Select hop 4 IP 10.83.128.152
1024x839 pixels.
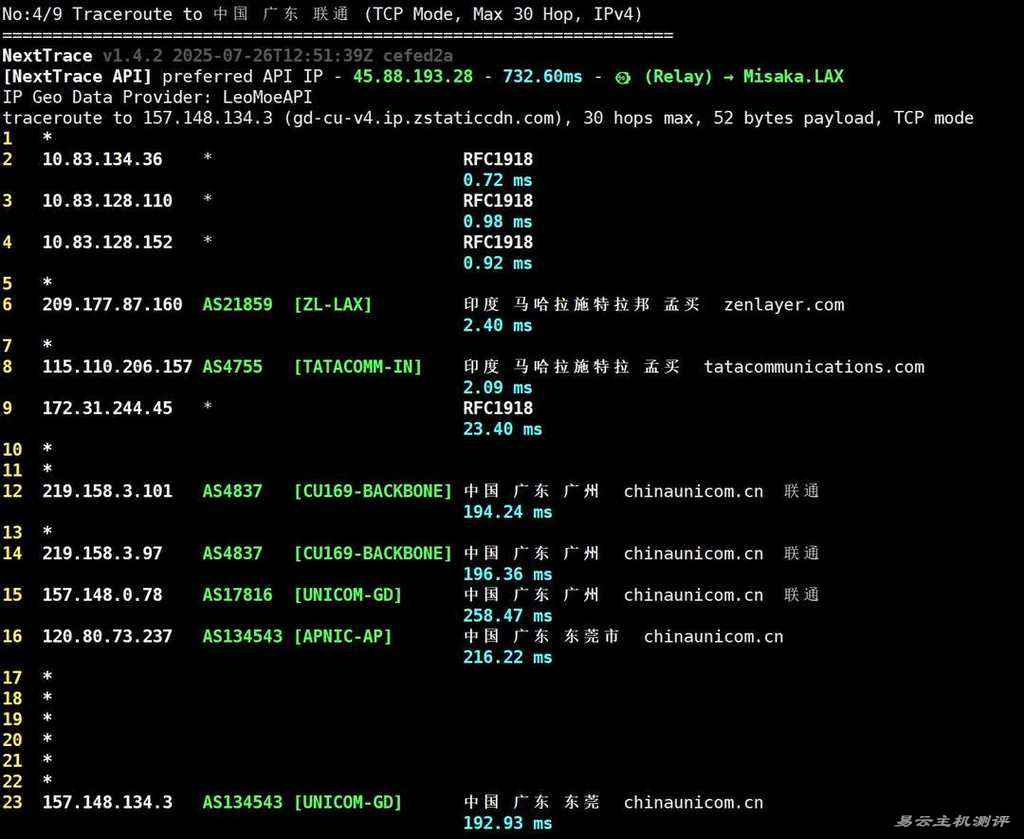pos(107,242)
